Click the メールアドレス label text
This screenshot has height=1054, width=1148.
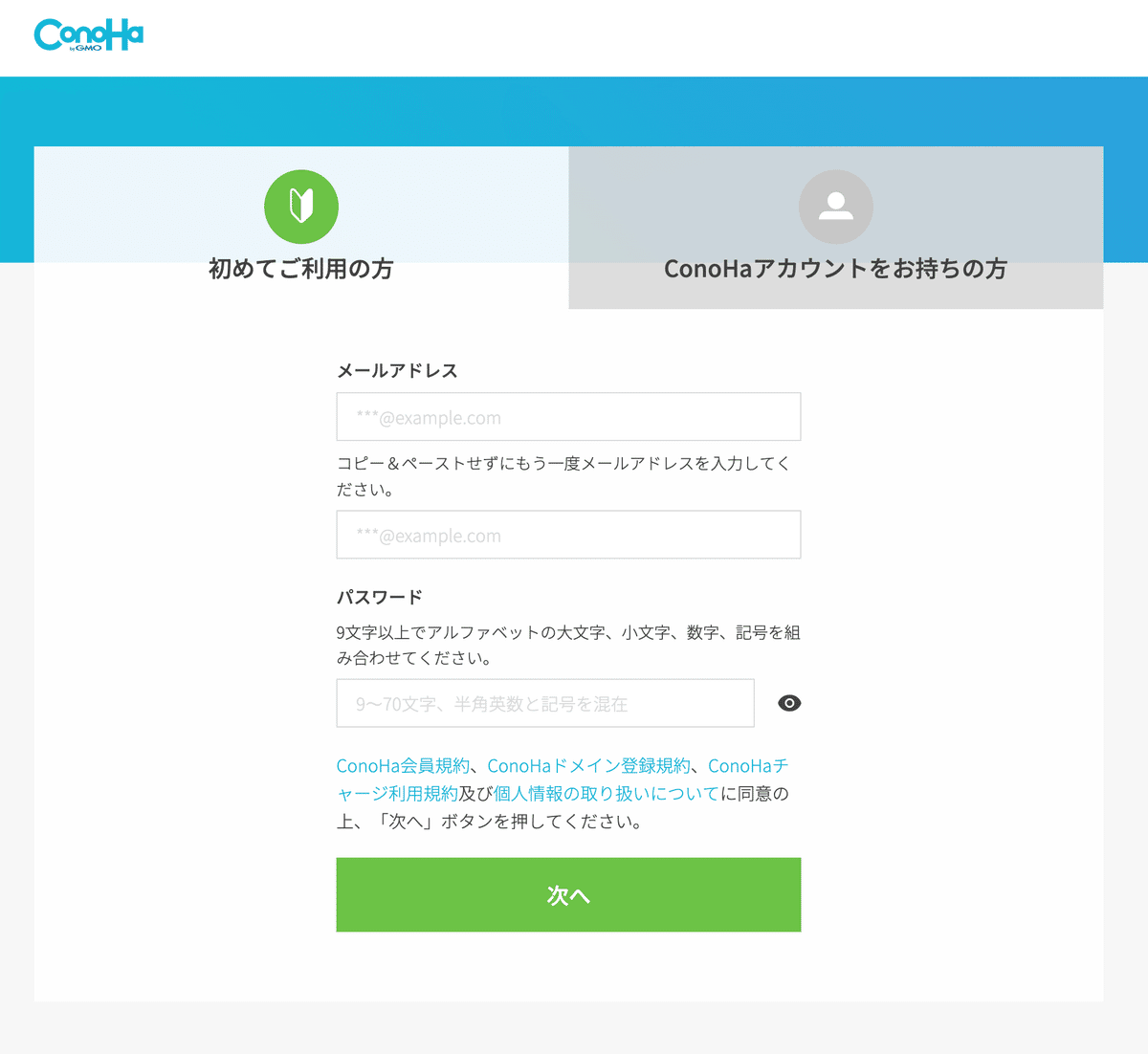point(397,371)
